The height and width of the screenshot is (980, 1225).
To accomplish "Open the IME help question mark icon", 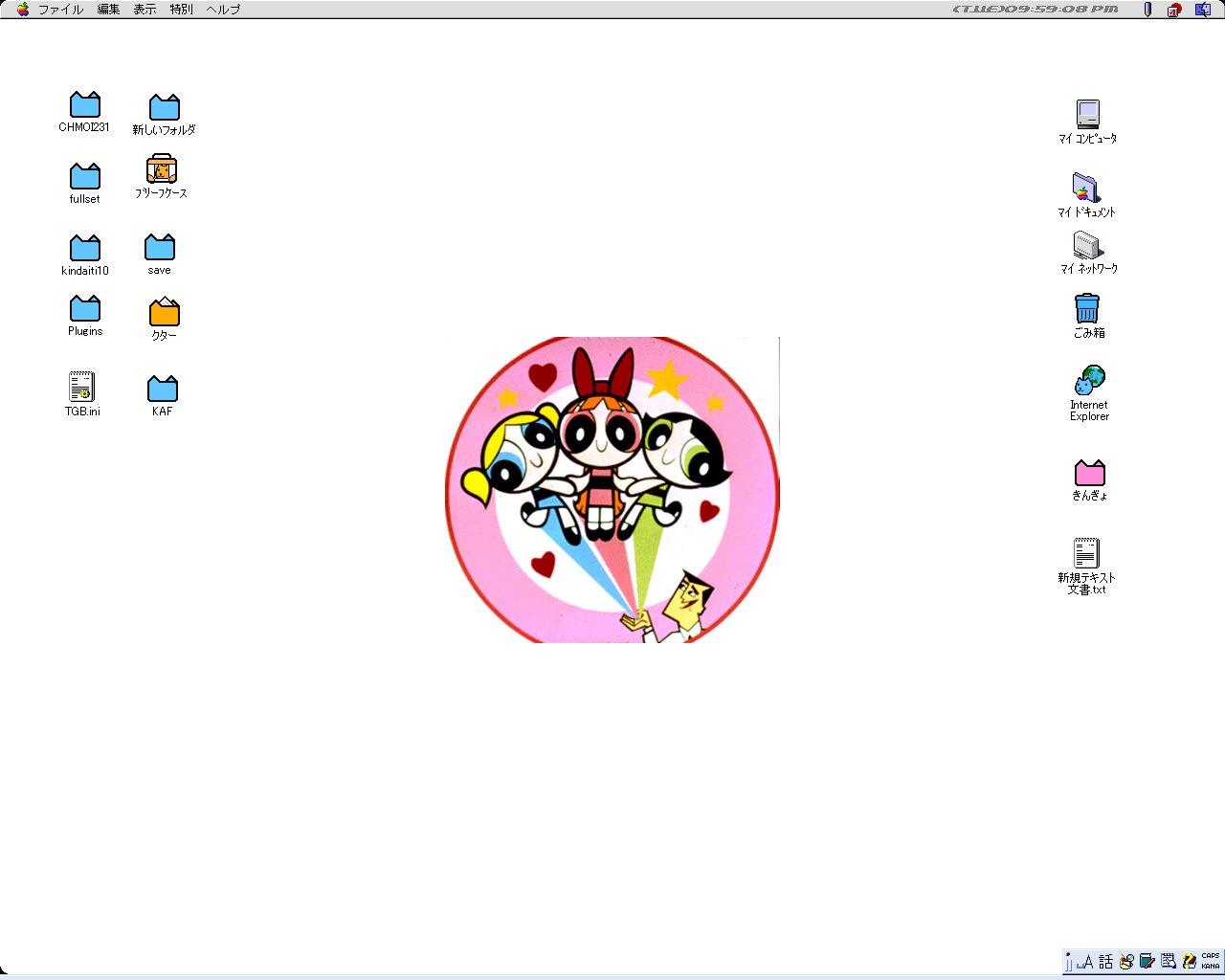I will tap(1189, 962).
